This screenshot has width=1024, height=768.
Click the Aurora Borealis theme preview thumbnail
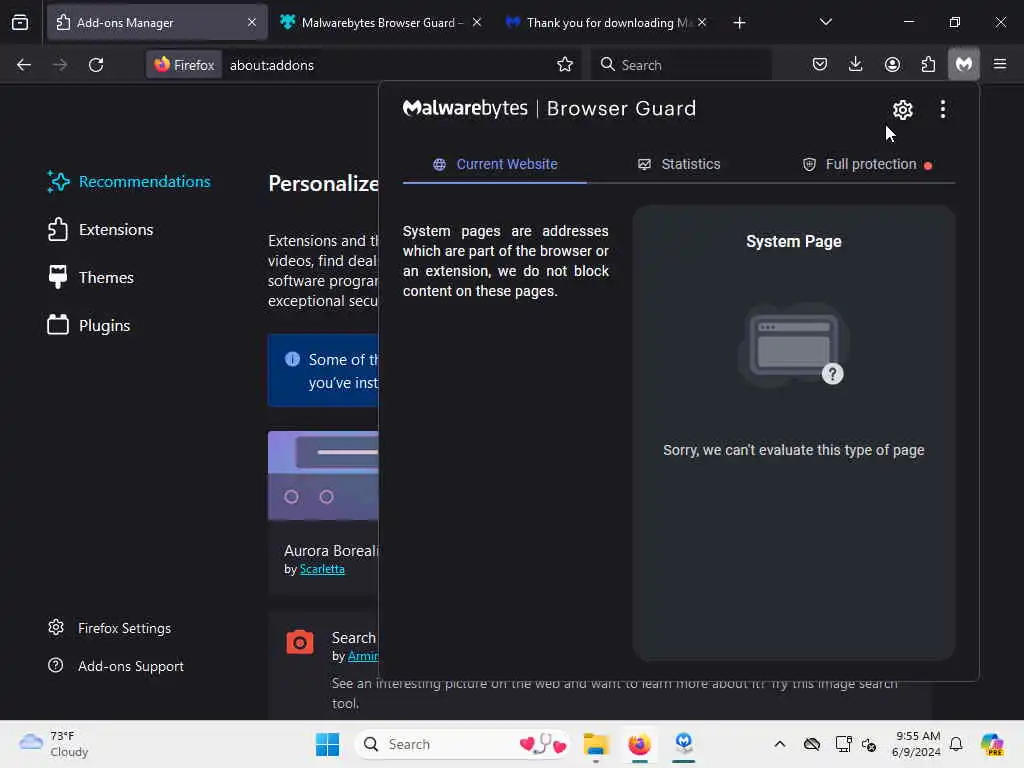point(323,475)
